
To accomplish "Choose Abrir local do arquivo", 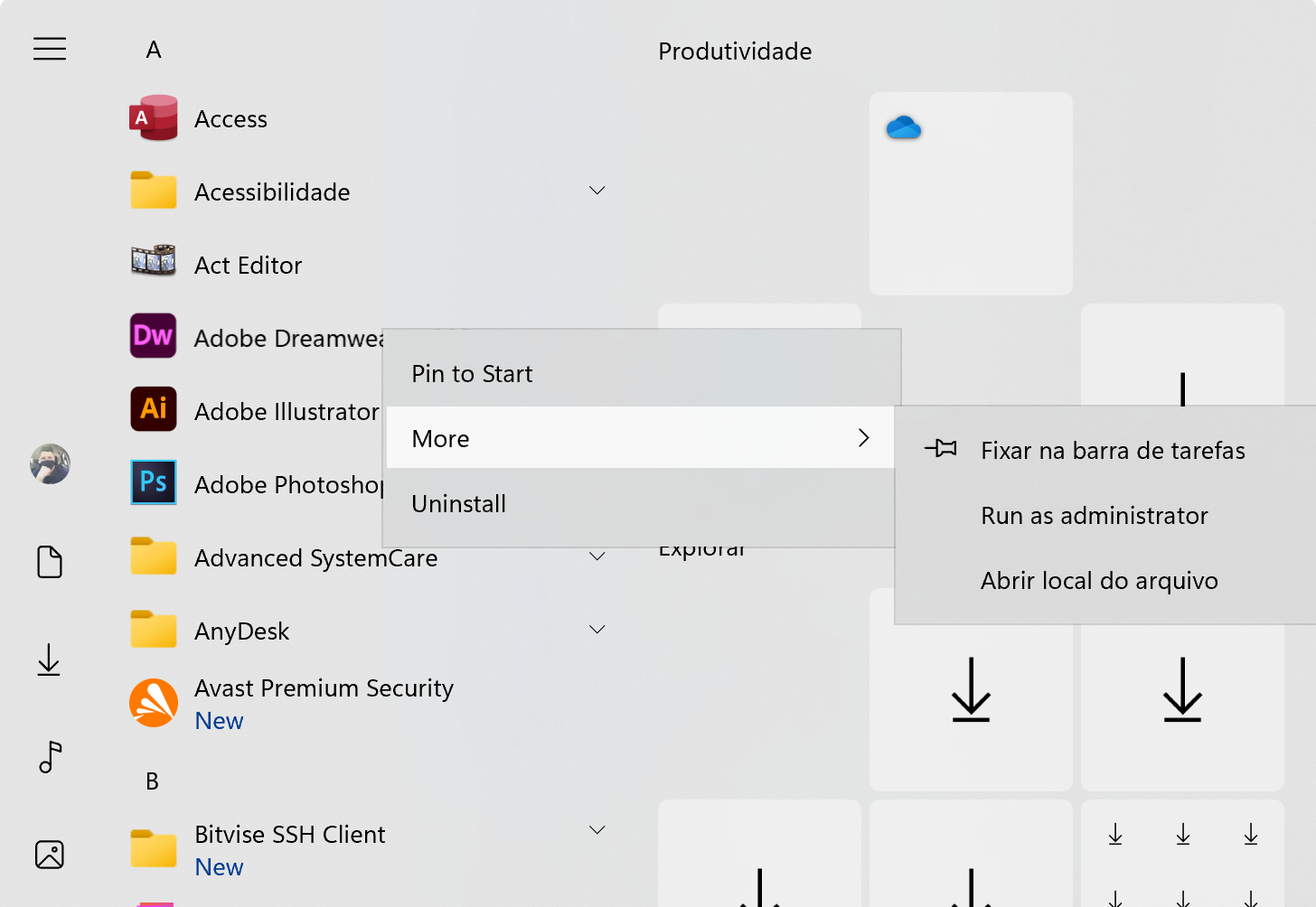I will pyautogui.click(x=1099, y=580).
